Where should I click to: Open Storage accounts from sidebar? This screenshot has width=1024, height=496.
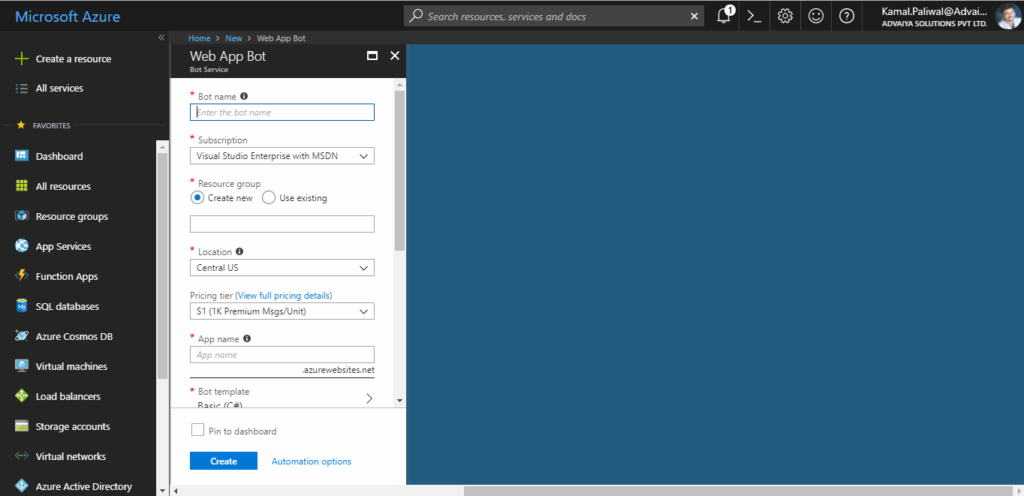click(x=72, y=427)
